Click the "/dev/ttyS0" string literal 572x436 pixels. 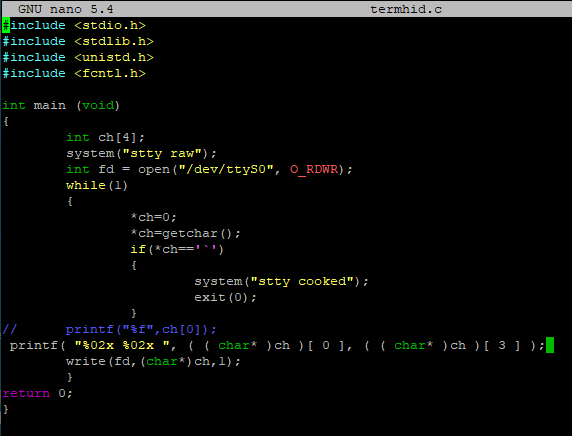pos(226,170)
